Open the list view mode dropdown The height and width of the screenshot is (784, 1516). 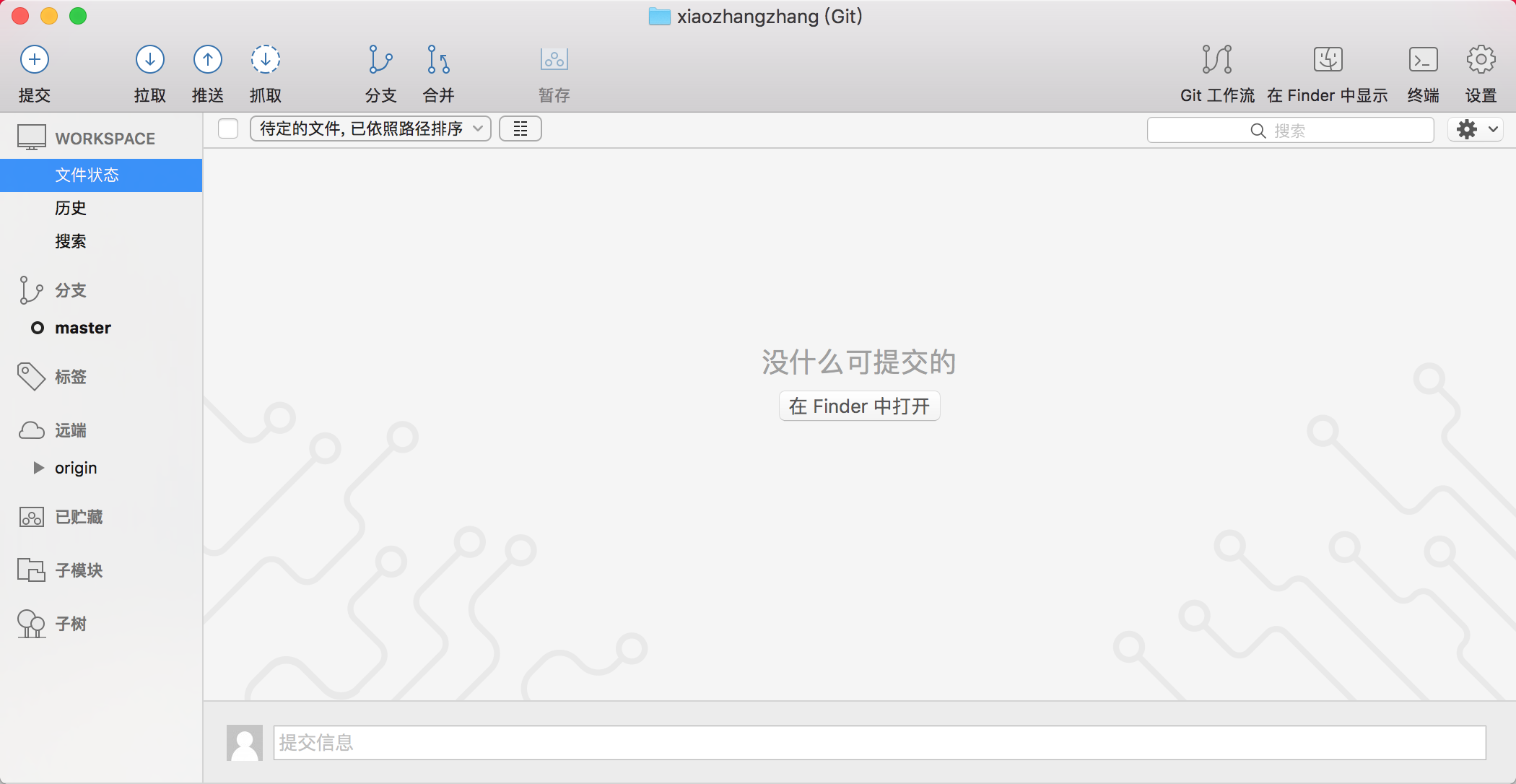pos(520,129)
